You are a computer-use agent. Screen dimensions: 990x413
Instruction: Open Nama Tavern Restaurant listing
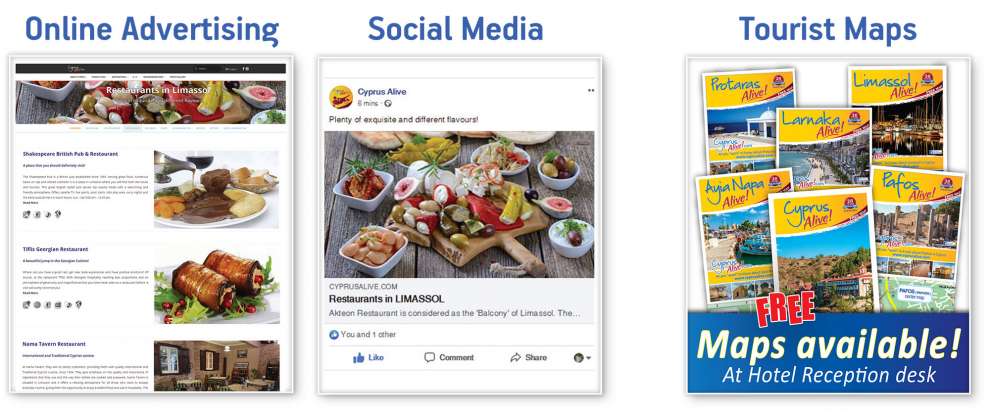tap(54, 344)
